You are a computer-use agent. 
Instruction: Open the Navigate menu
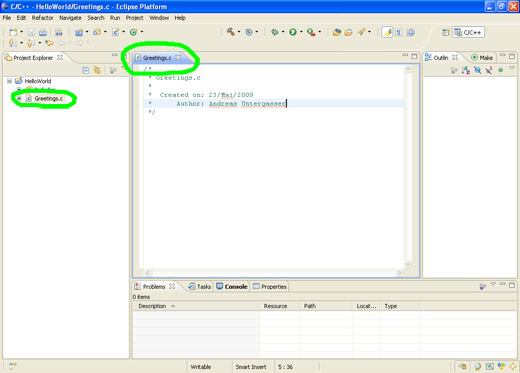tap(70, 18)
